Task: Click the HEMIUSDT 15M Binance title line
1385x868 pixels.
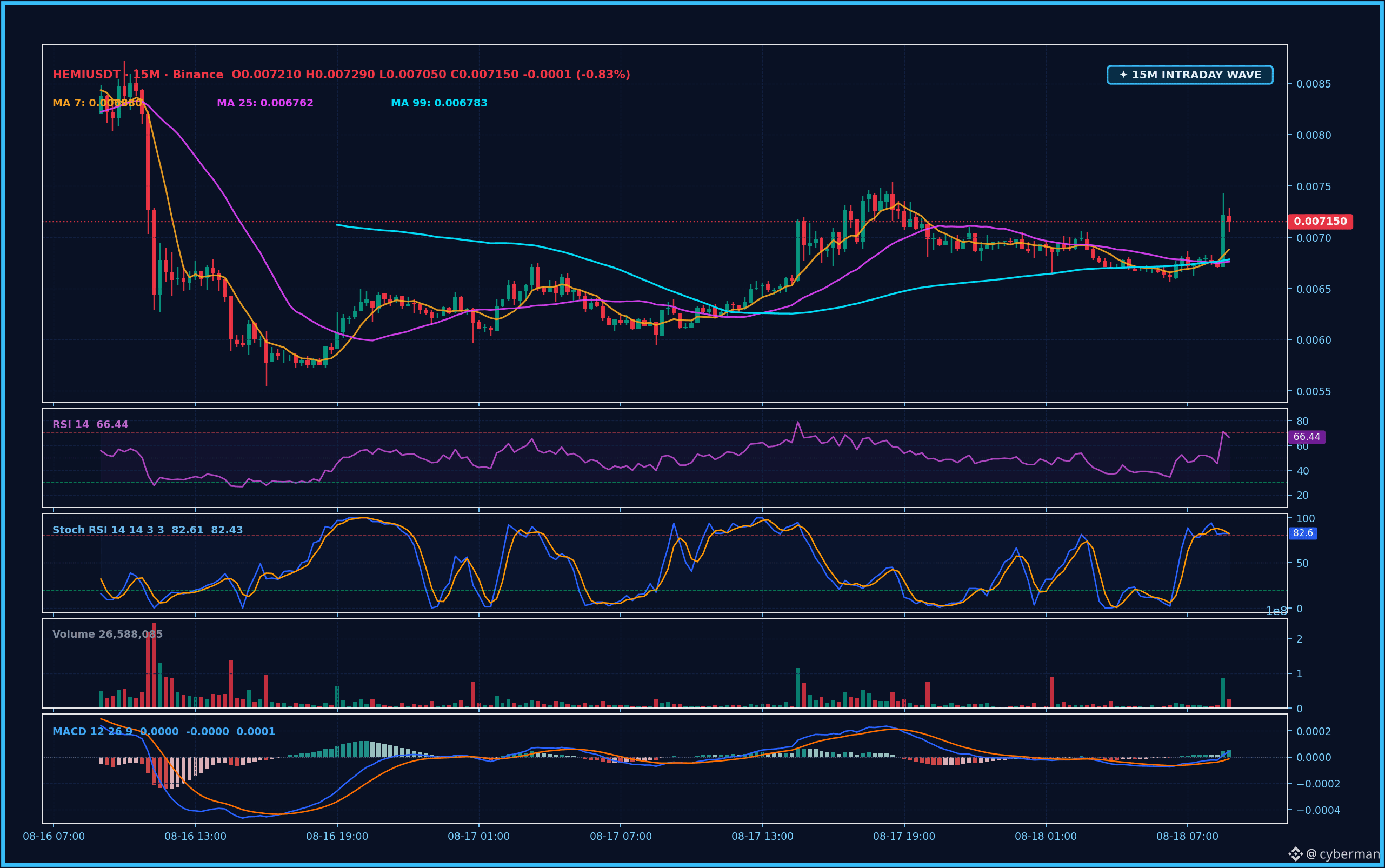Action: (x=341, y=75)
